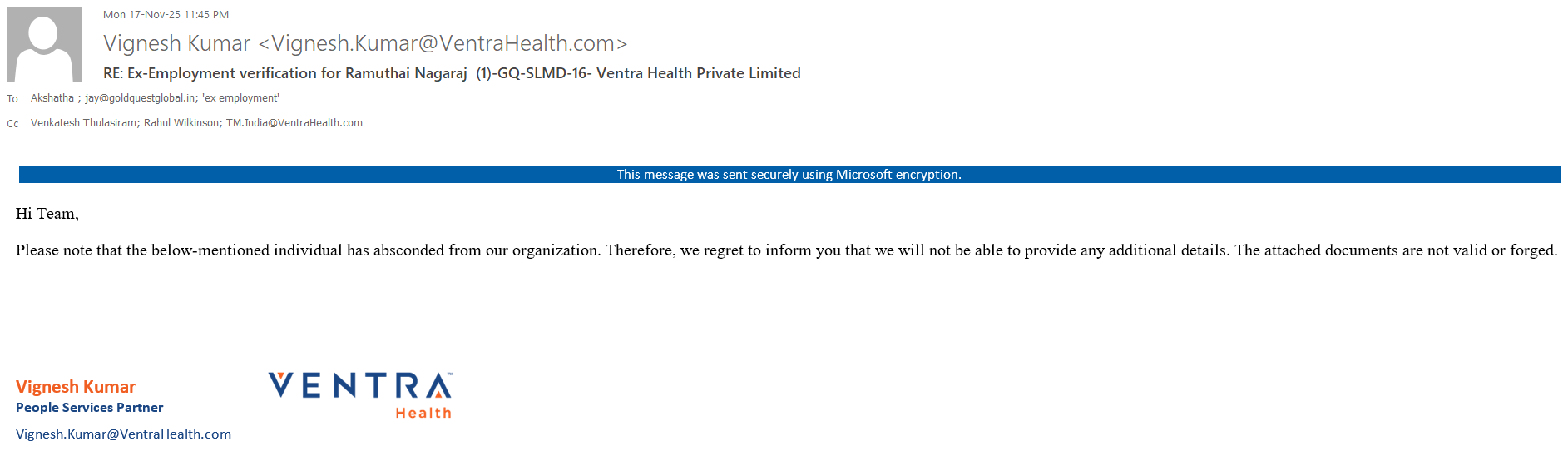This screenshot has width=1568, height=456.
Task: Open the Vignesh.Kumar@VentraHealth.com signature email link
Action: click(124, 434)
